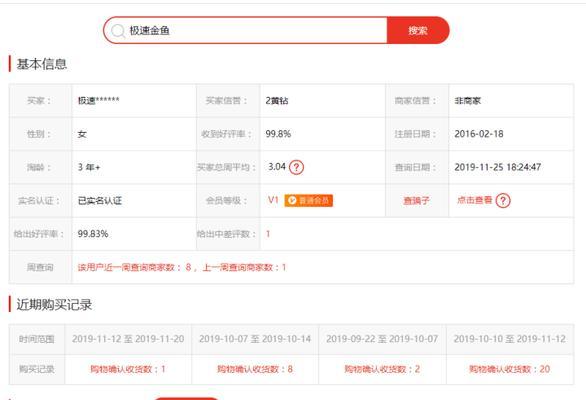Viewport: 586px width, 400px height.
Task: Click the question mark beside 点击查看
Action: point(503,200)
